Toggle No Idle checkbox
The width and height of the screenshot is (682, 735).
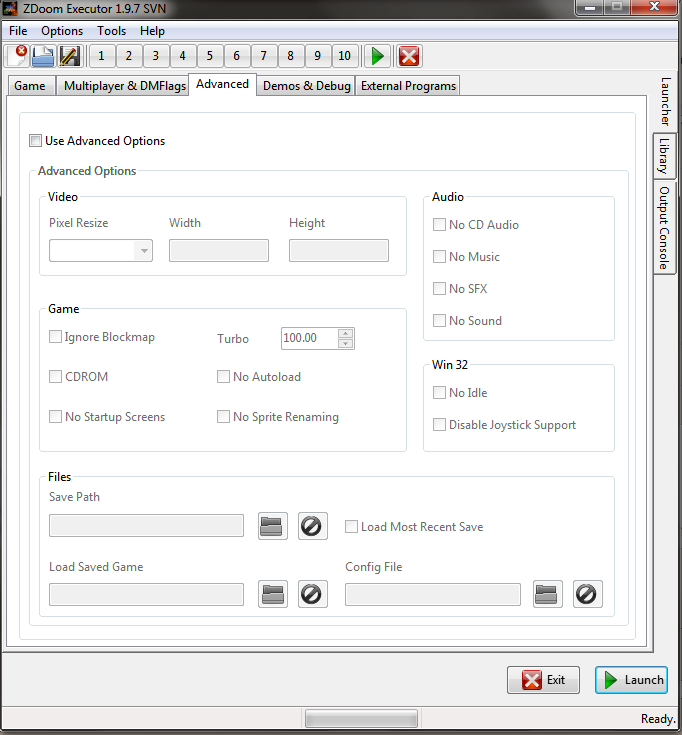point(439,392)
